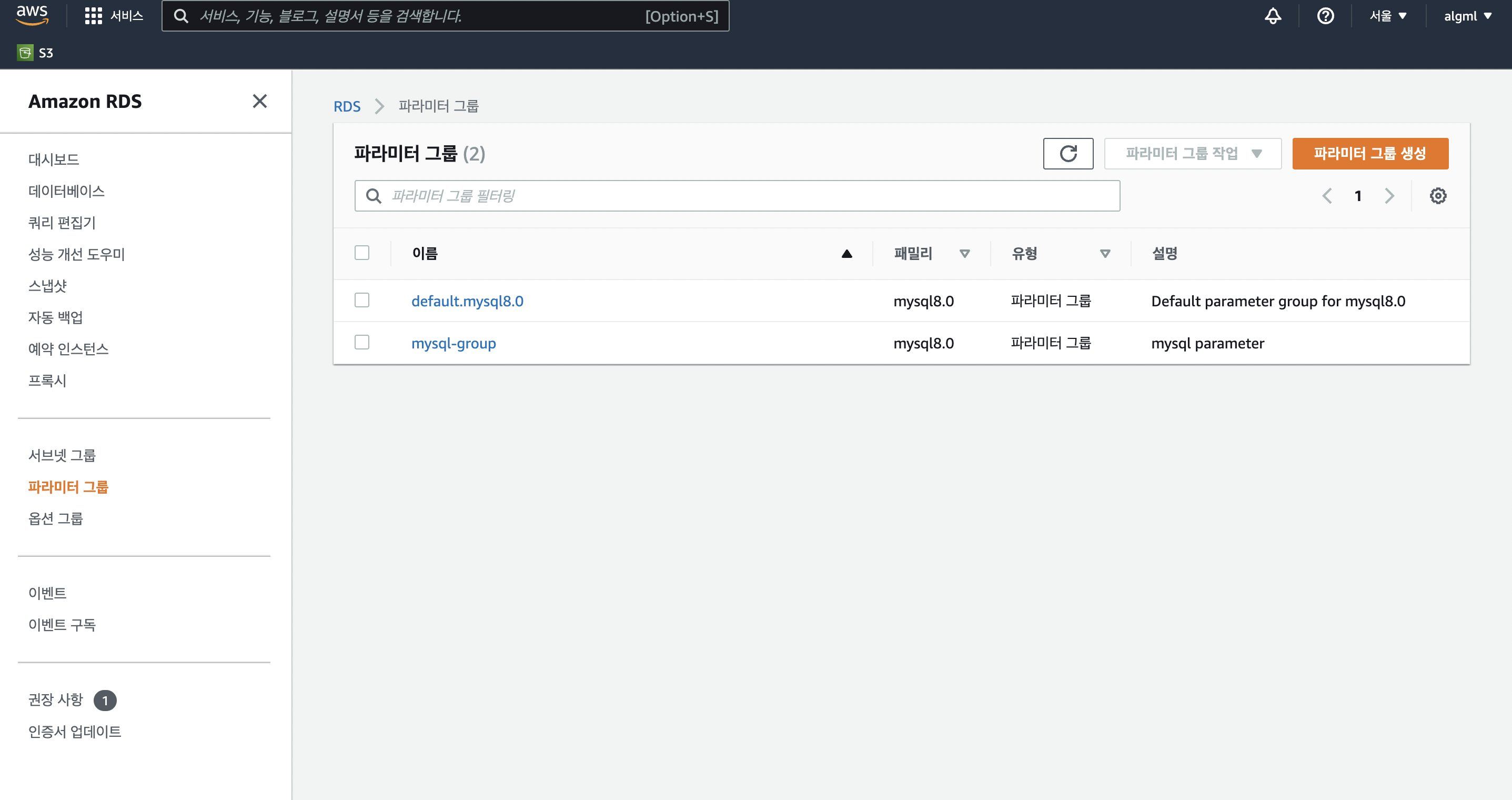Open 권장 사항 in sidebar
1512x800 pixels.
[x=56, y=699]
